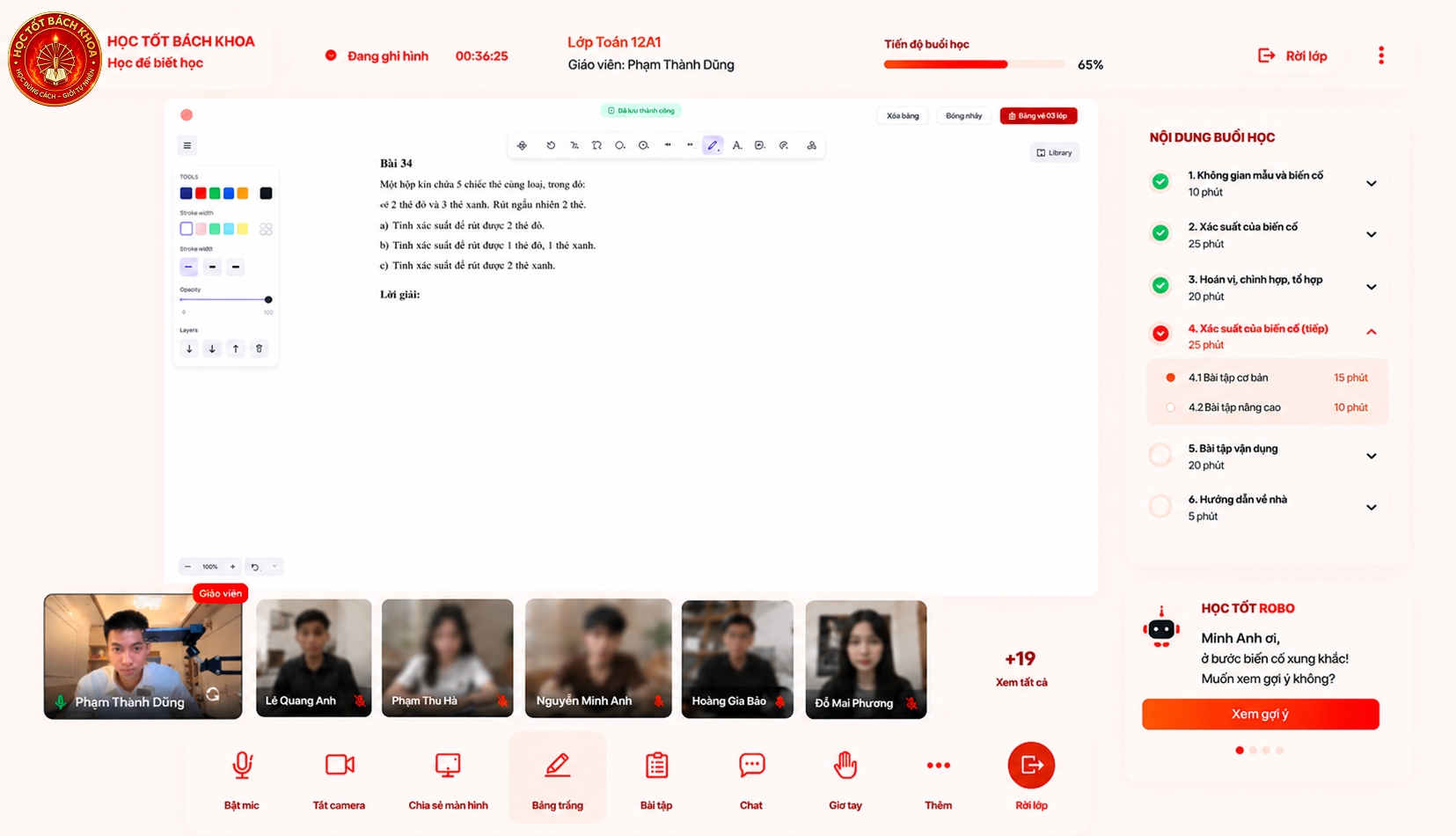Image resolution: width=1456 pixels, height=836 pixels.
Task: Collapse section 4 Xác suất (tiếp) chevron
Action: (x=1372, y=332)
